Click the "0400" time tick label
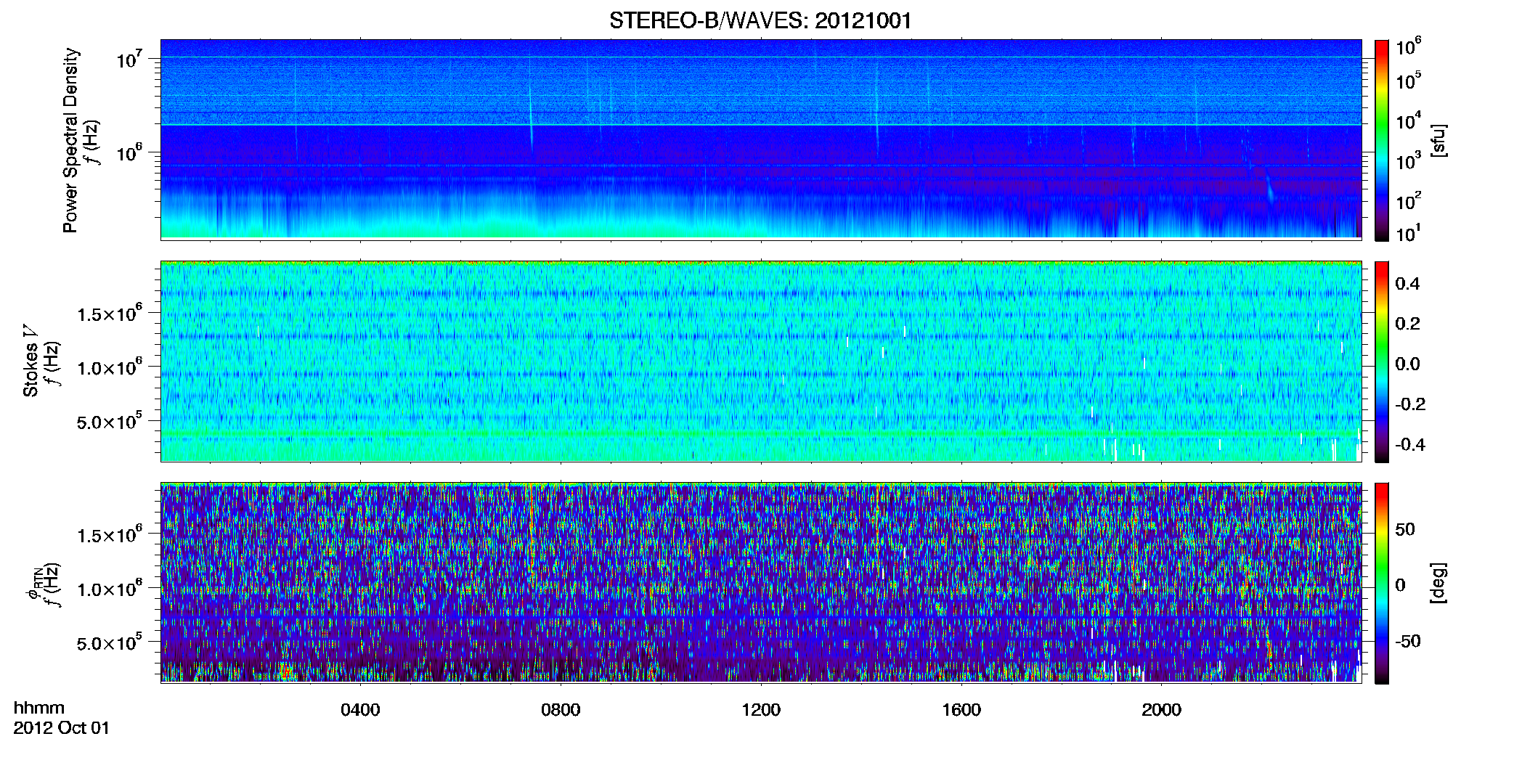1522x784 pixels. click(360, 710)
